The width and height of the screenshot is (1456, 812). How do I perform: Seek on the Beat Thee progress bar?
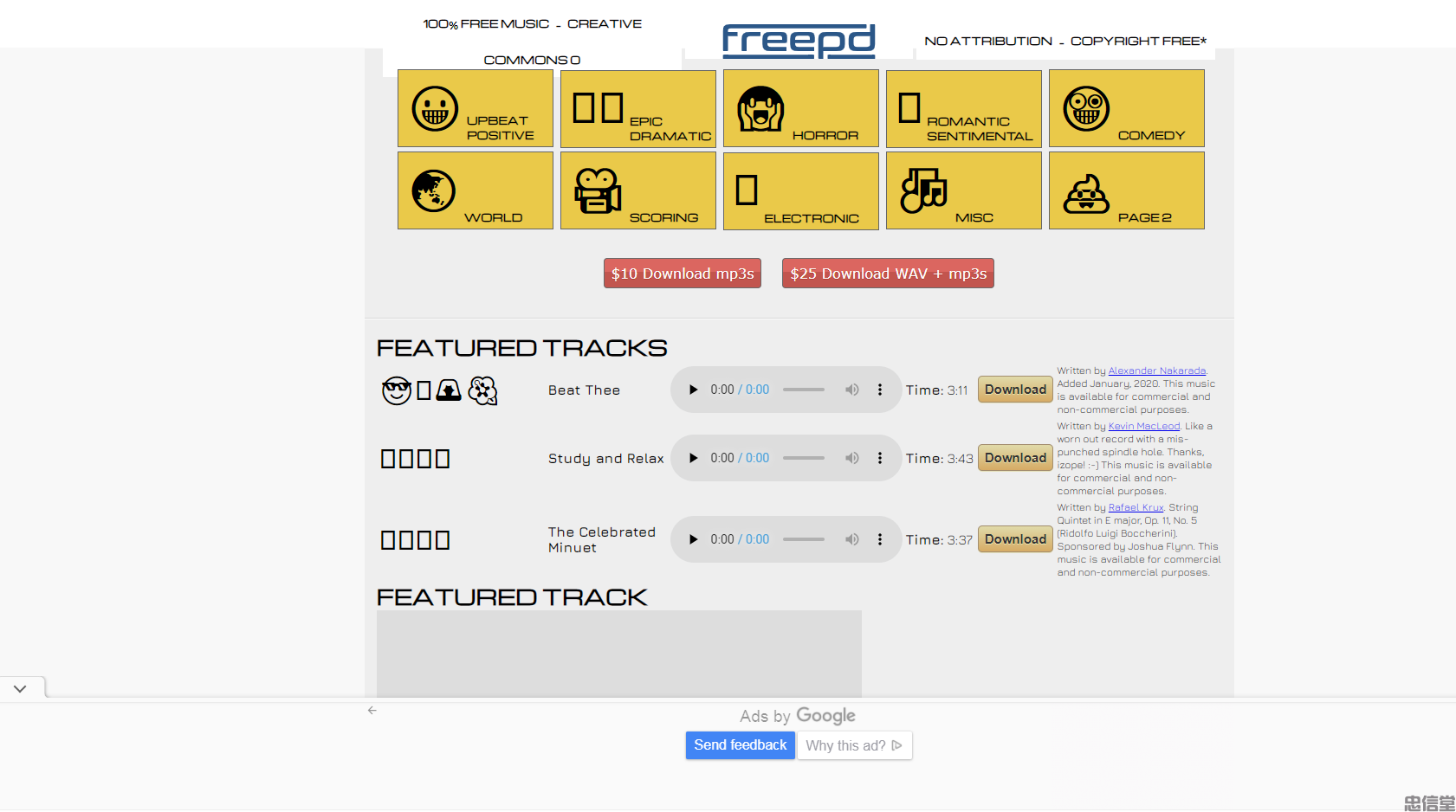click(x=804, y=390)
